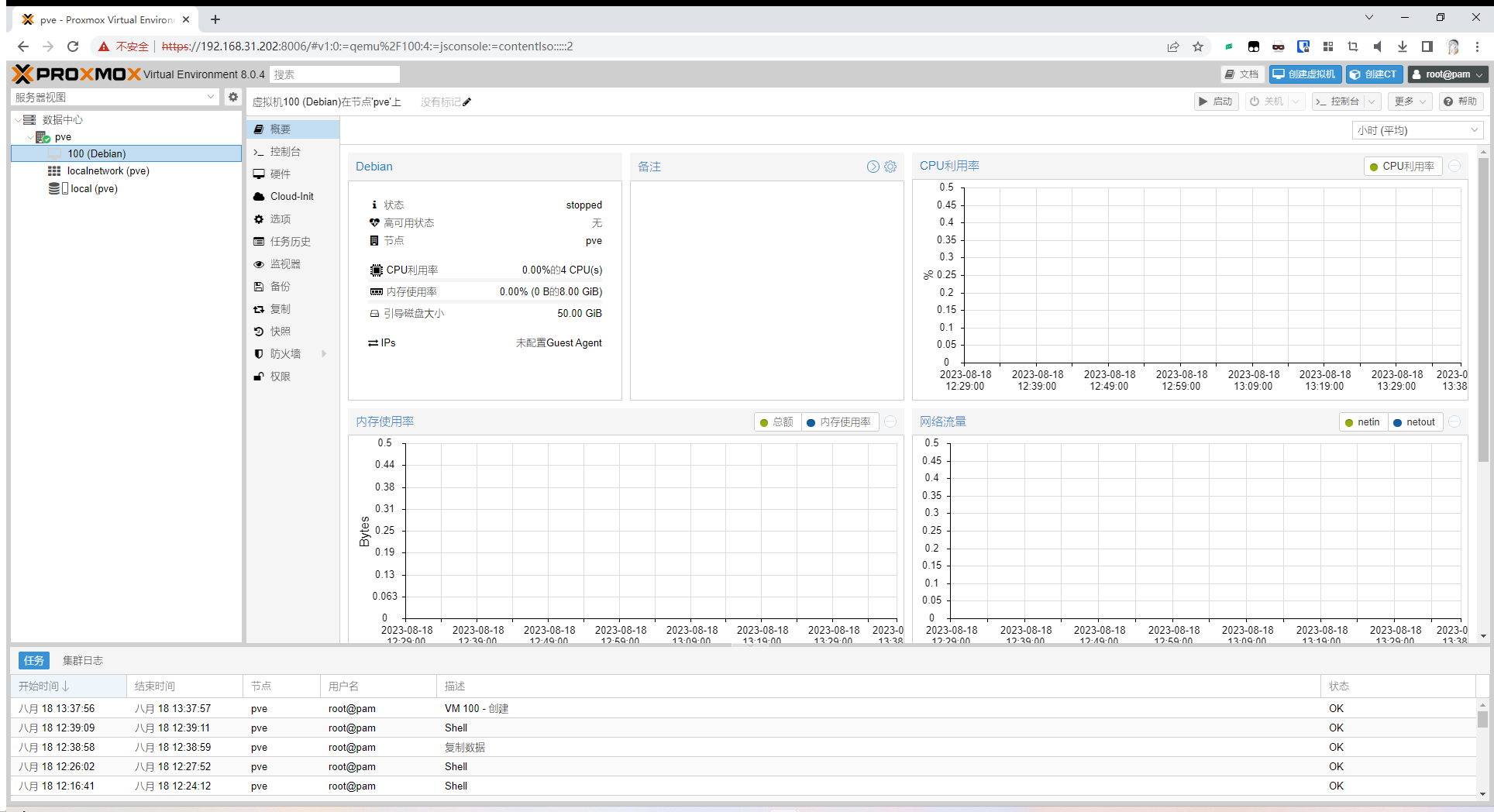Click the Create VM button

click(1305, 74)
